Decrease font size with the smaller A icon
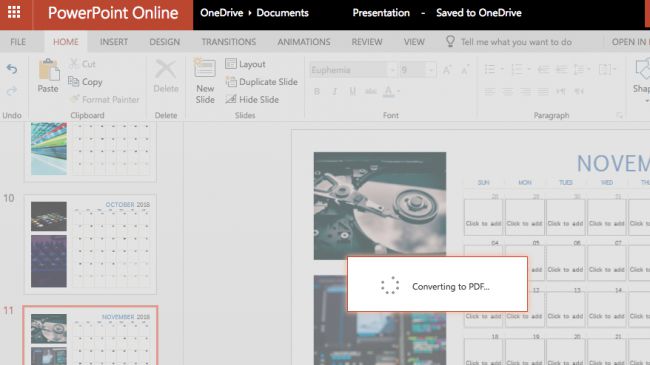The image size is (650, 365). click(x=465, y=70)
